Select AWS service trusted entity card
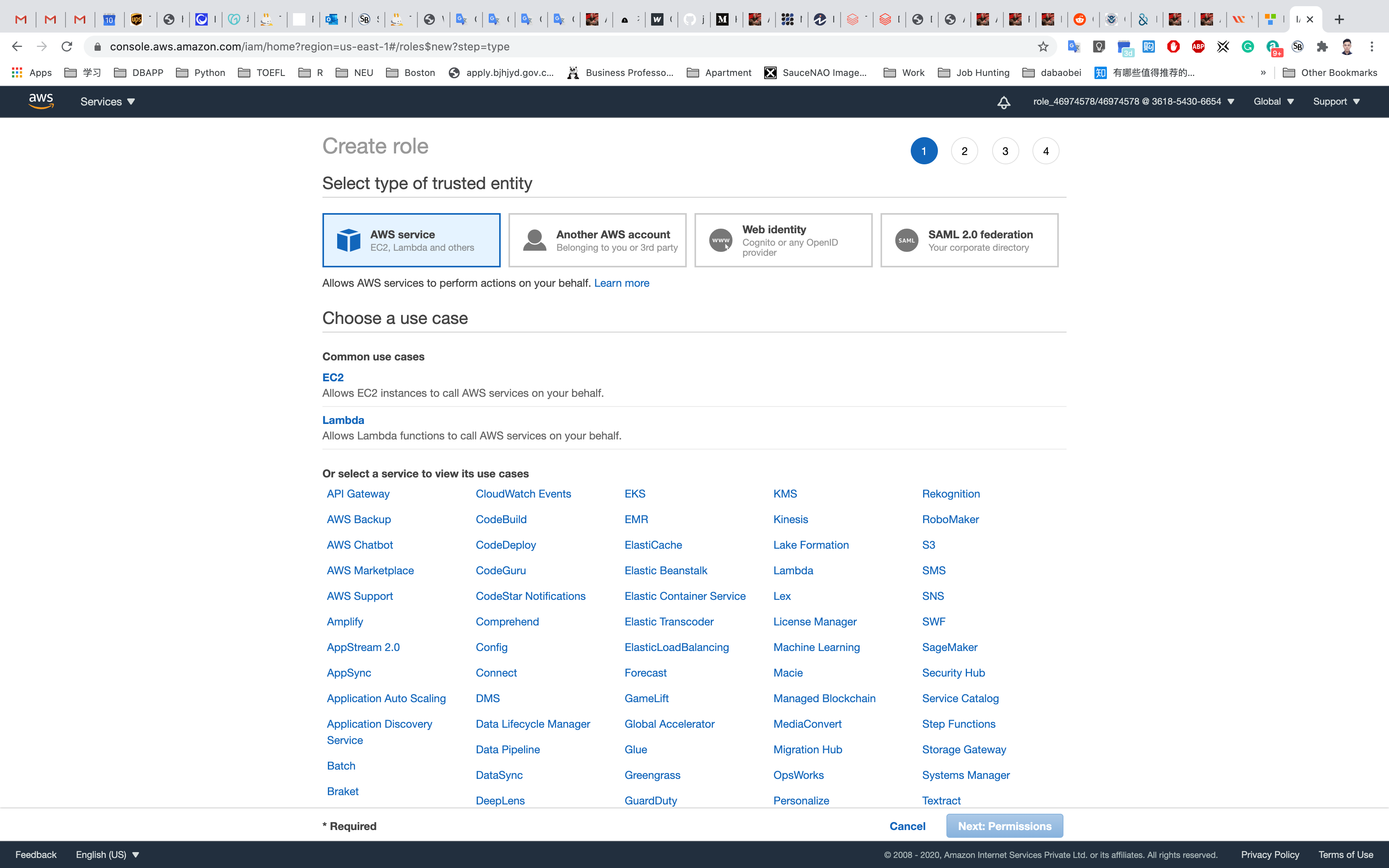The image size is (1389, 868). pos(411,240)
